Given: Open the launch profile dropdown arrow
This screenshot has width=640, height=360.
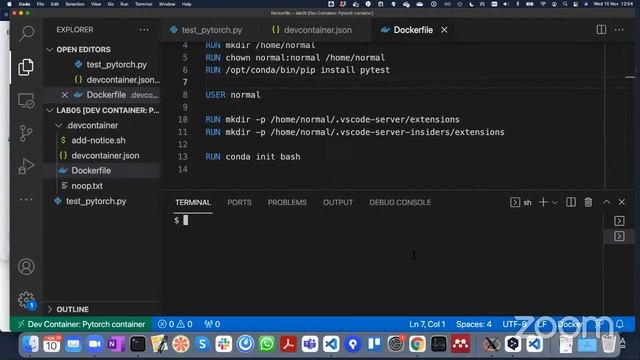Looking at the screenshot, I should point(555,202).
